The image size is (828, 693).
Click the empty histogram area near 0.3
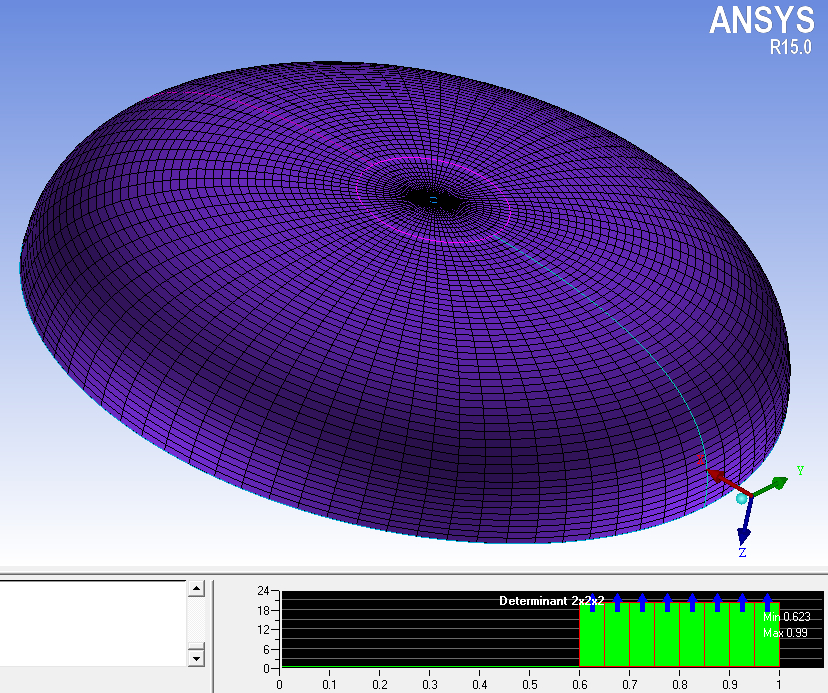pyautogui.click(x=430, y=630)
